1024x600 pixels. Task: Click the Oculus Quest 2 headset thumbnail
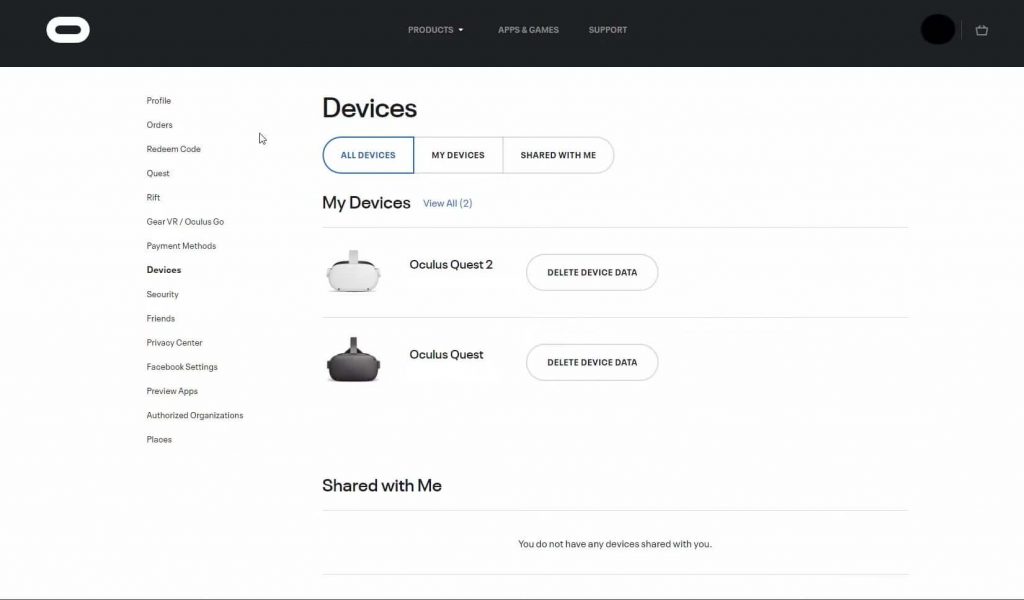coord(353,271)
